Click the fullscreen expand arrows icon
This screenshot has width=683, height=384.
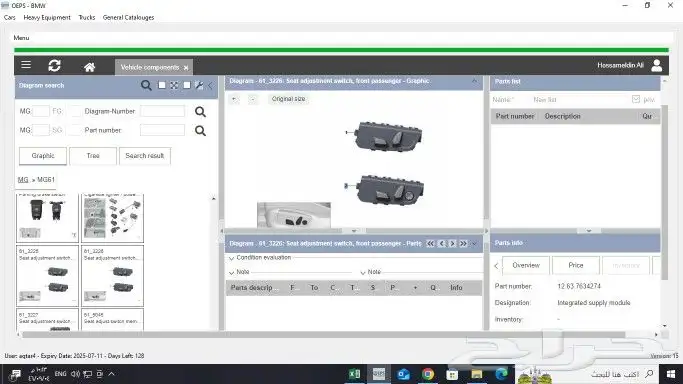[174, 85]
